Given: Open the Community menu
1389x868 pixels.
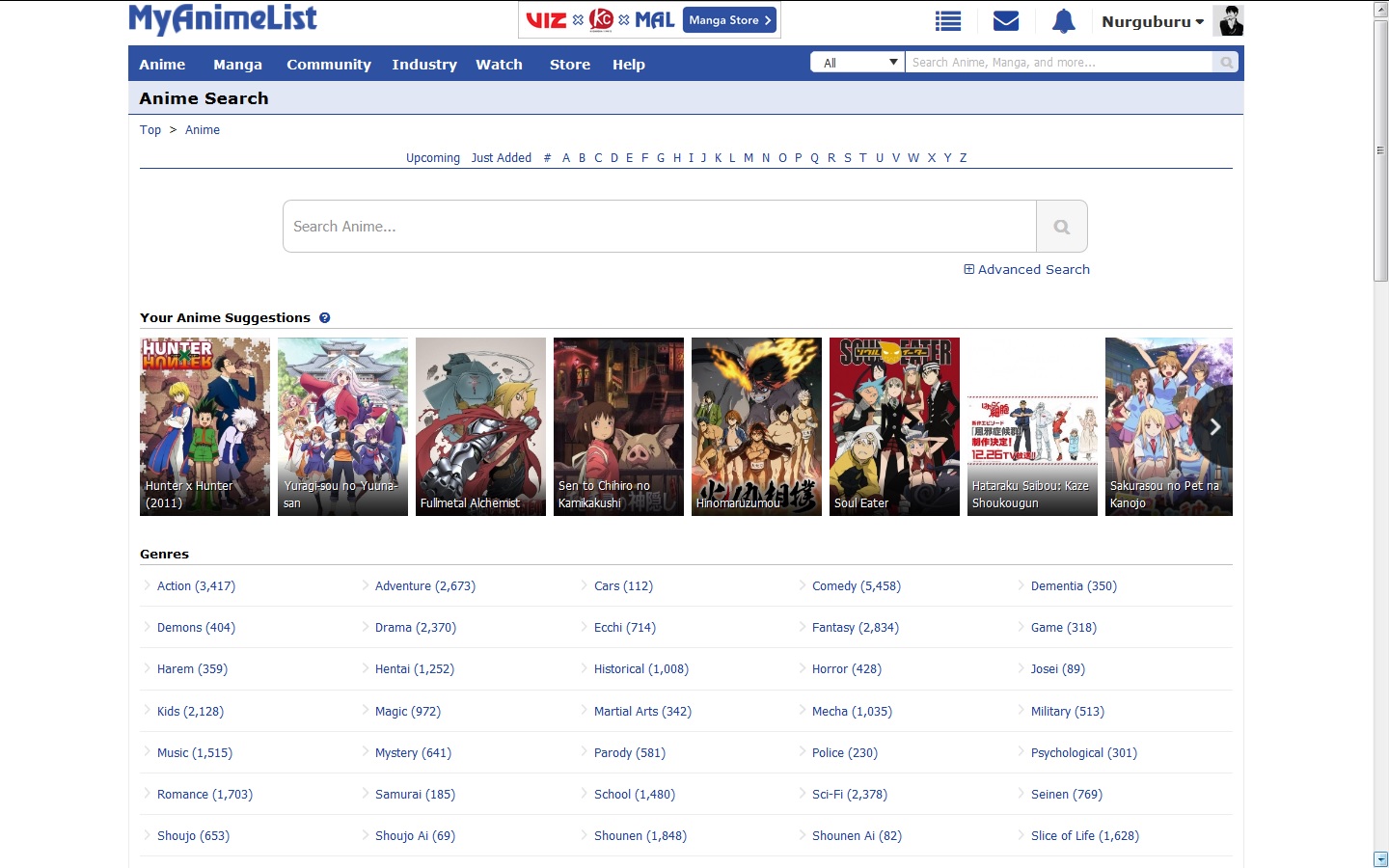Looking at the screenshot, I should (x=329, y=65).
